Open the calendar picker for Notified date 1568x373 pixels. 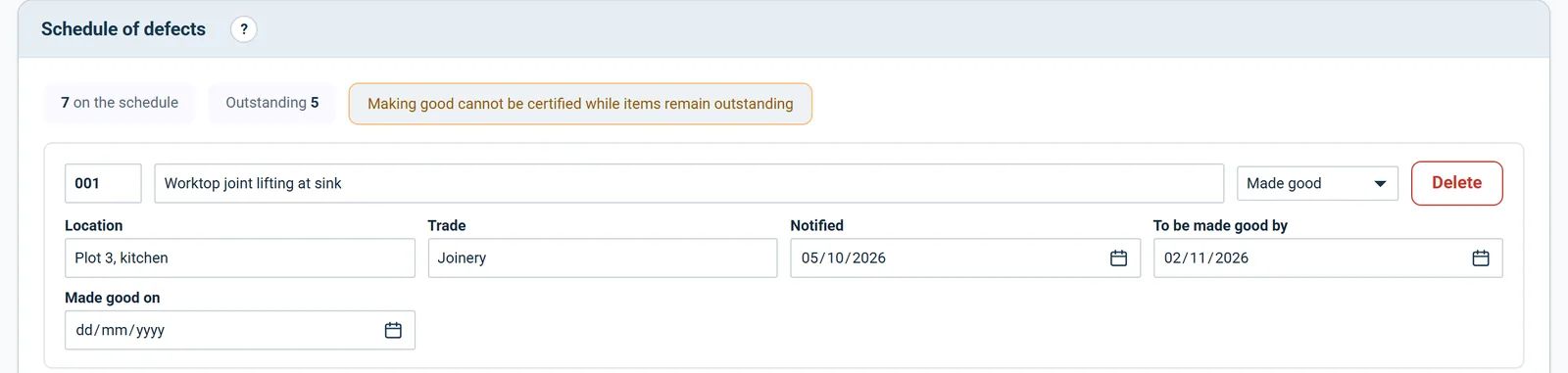tap(1118, 258)
